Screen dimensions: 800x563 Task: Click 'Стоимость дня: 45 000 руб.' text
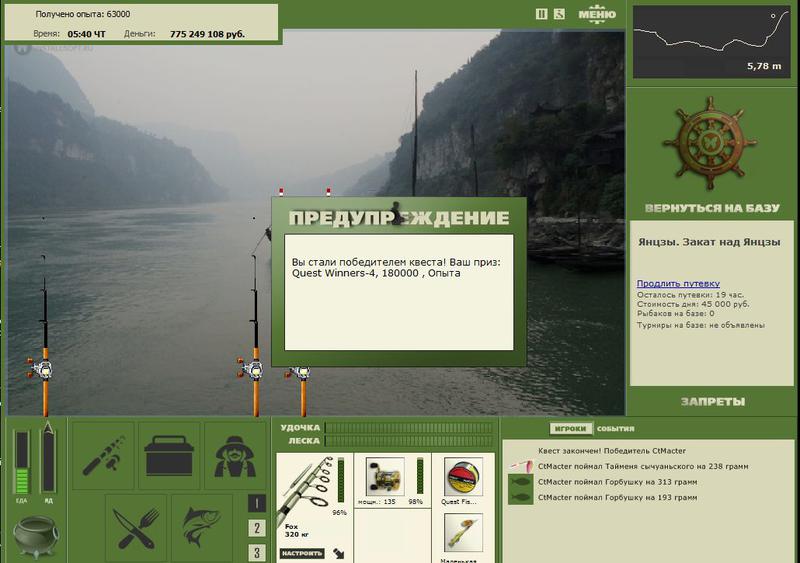(693, 304)
